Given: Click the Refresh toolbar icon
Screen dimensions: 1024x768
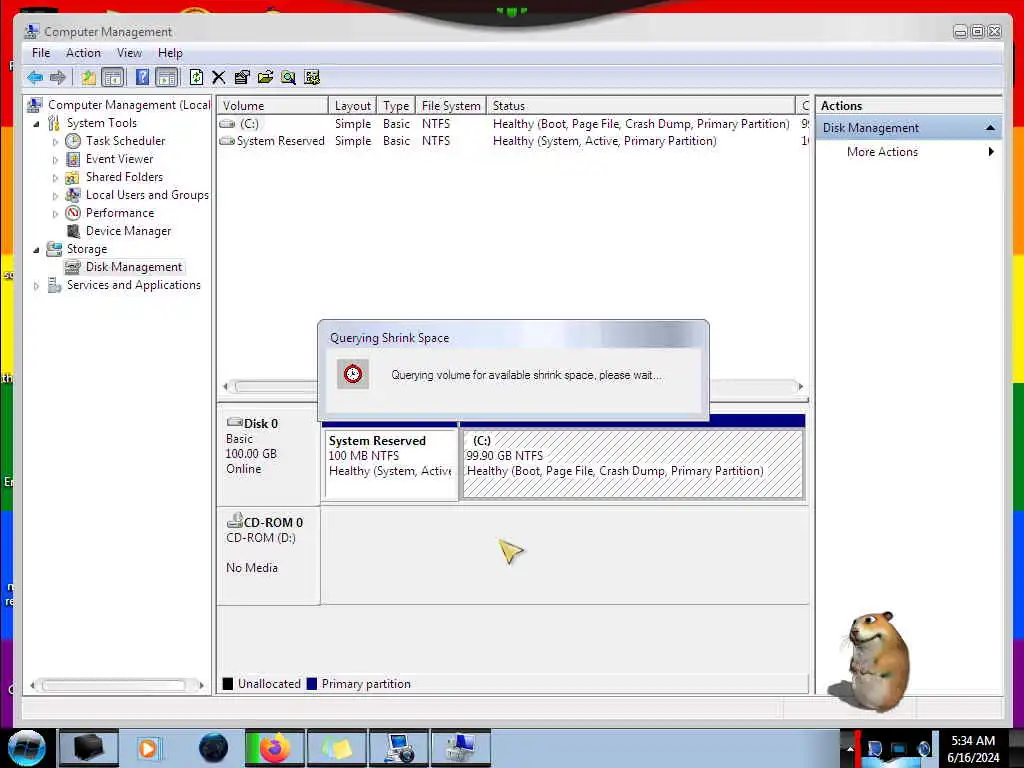Looking at the screenshot, I should coord(196,78).
